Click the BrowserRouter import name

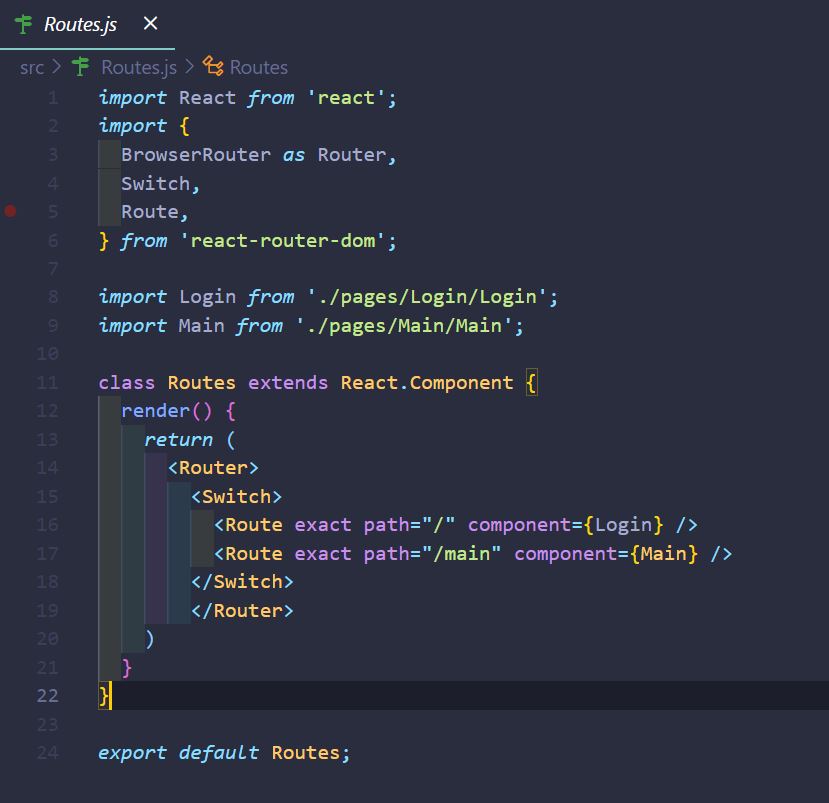click(x=196, y=155)
